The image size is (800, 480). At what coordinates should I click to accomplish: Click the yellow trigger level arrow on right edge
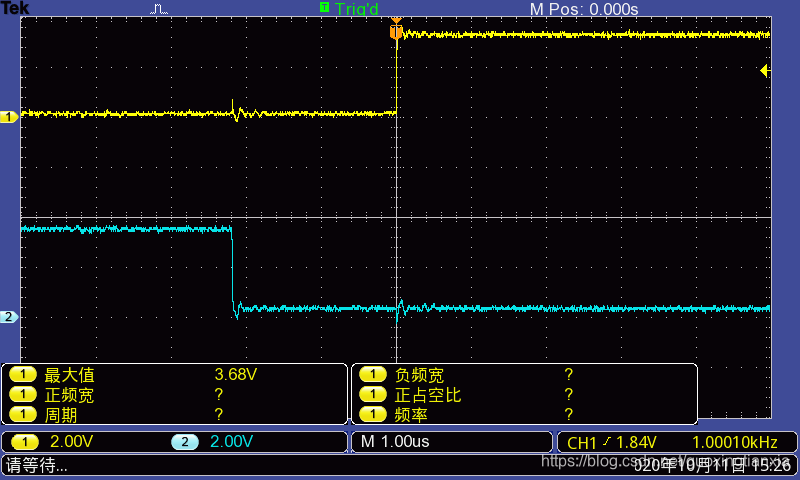(x=764, y=70)
